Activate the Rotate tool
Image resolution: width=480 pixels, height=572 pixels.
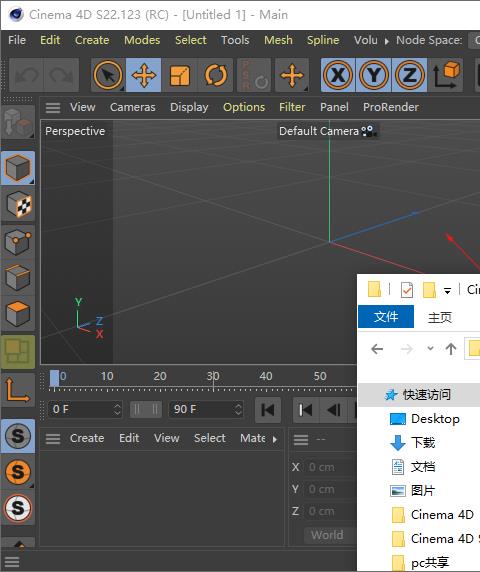point(216,76)
